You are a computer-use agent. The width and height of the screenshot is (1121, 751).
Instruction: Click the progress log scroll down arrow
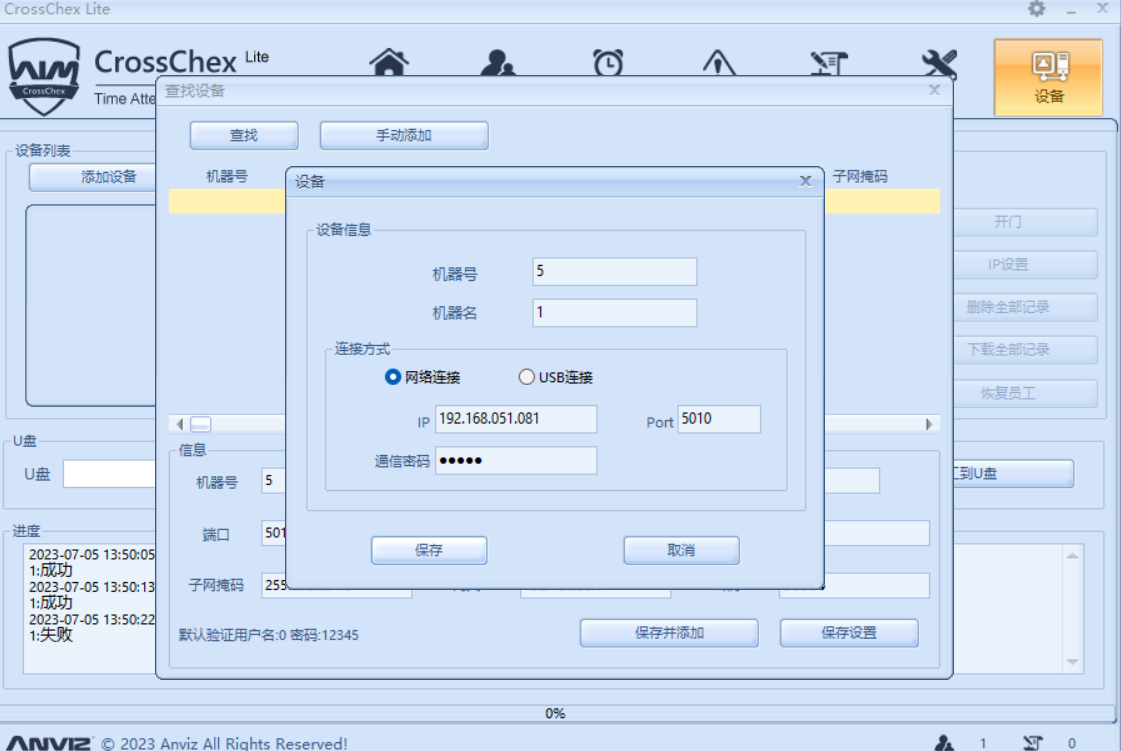pos(1072,662)
